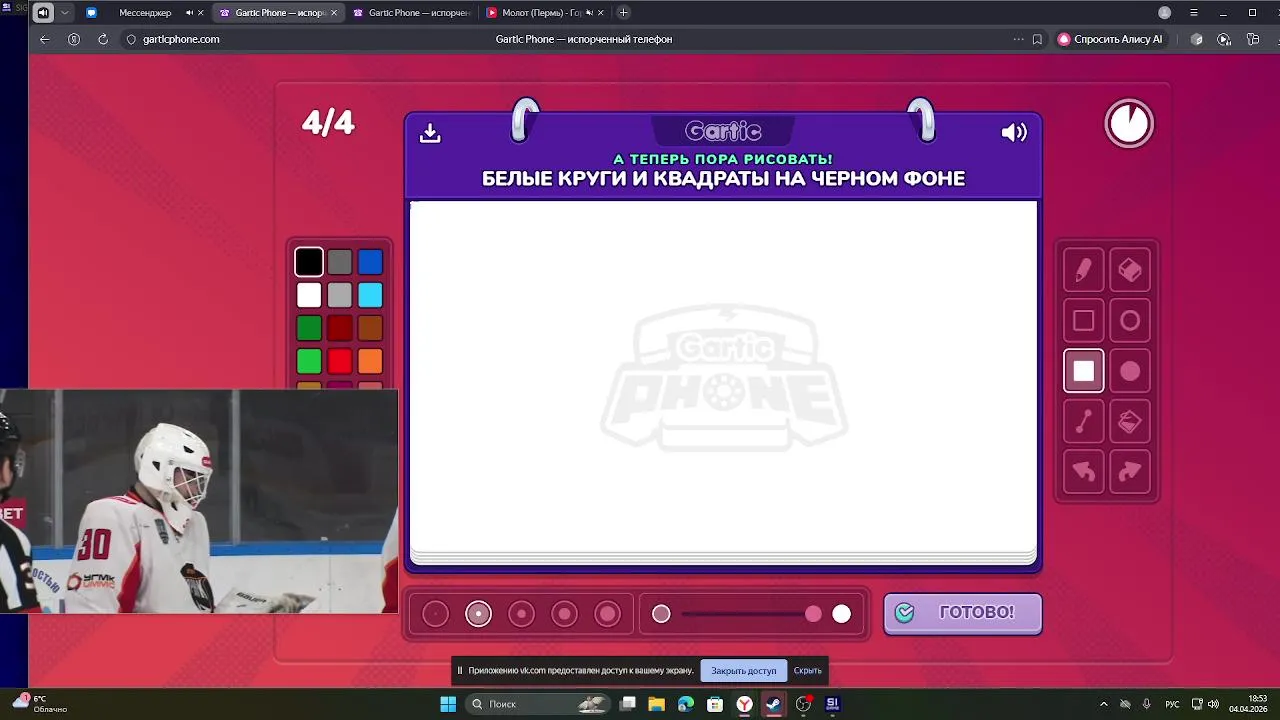Image resolution: width=1280 pixels, height=720 pixels.
Task: Mute game sound with the speaker icon
Action: point(1014,132)
